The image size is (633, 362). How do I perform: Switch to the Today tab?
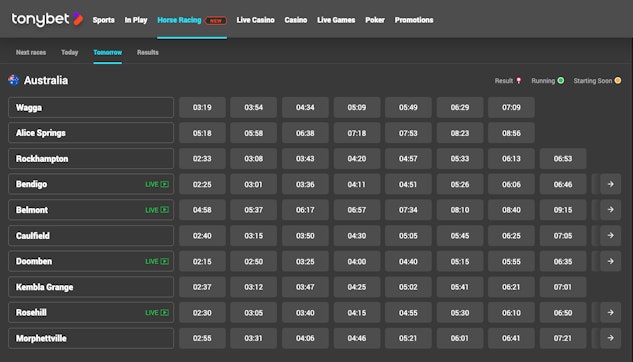click(69, 52)
